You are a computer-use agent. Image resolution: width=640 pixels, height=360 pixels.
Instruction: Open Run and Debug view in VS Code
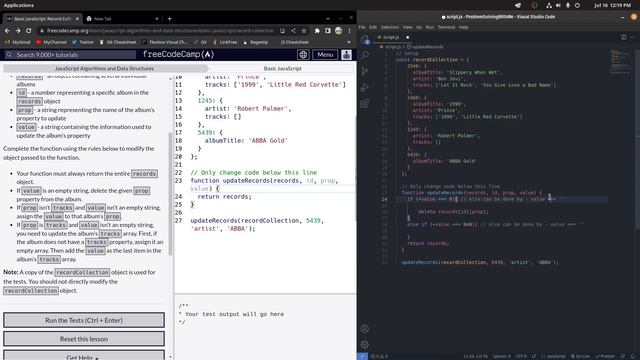coord(365,87)
